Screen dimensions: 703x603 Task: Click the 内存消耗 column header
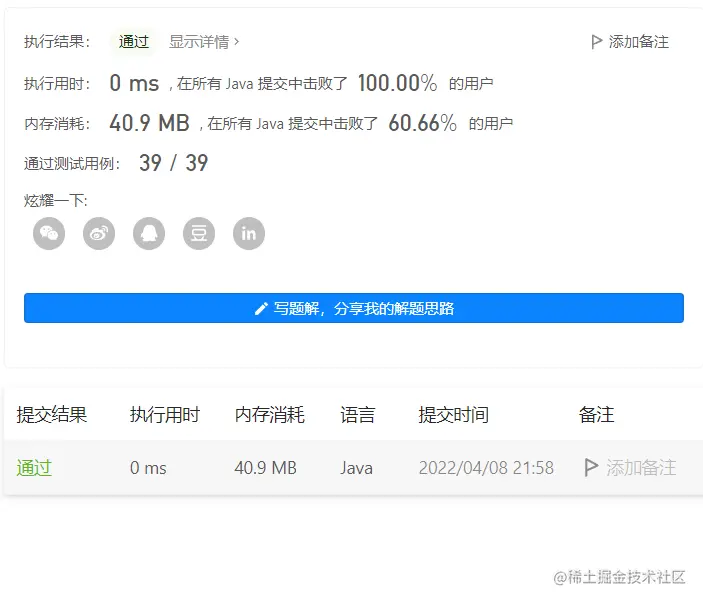[x=269, y=414]
